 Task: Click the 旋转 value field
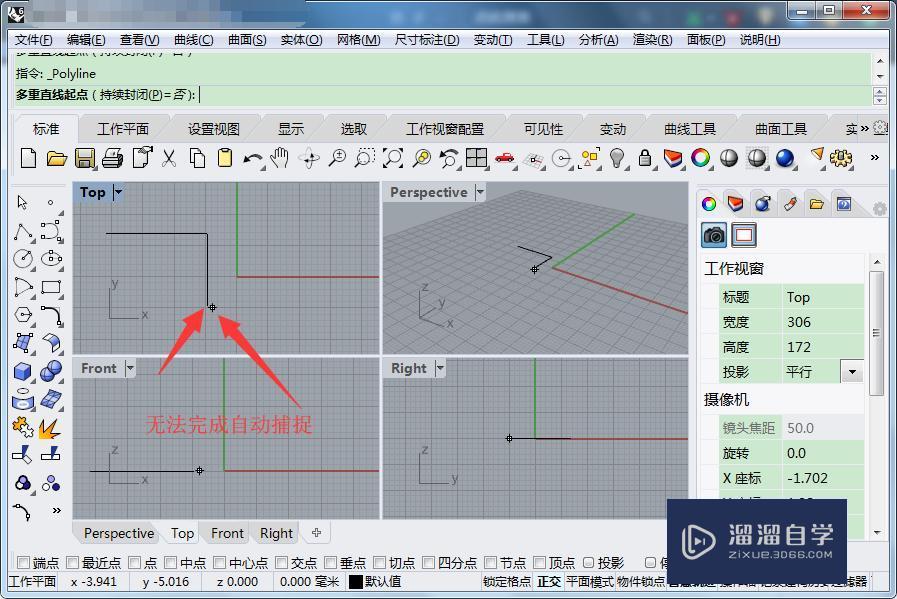click(x=823, y=453)
